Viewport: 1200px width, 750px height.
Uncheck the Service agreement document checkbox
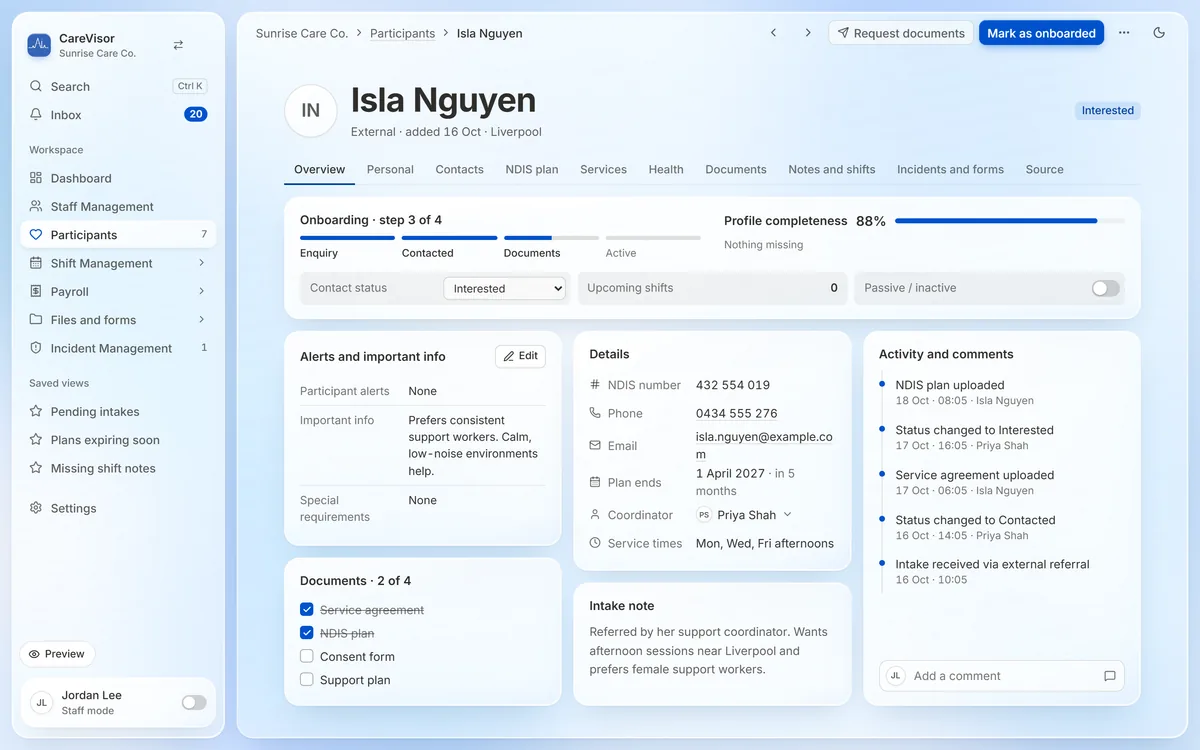point(307,609)
